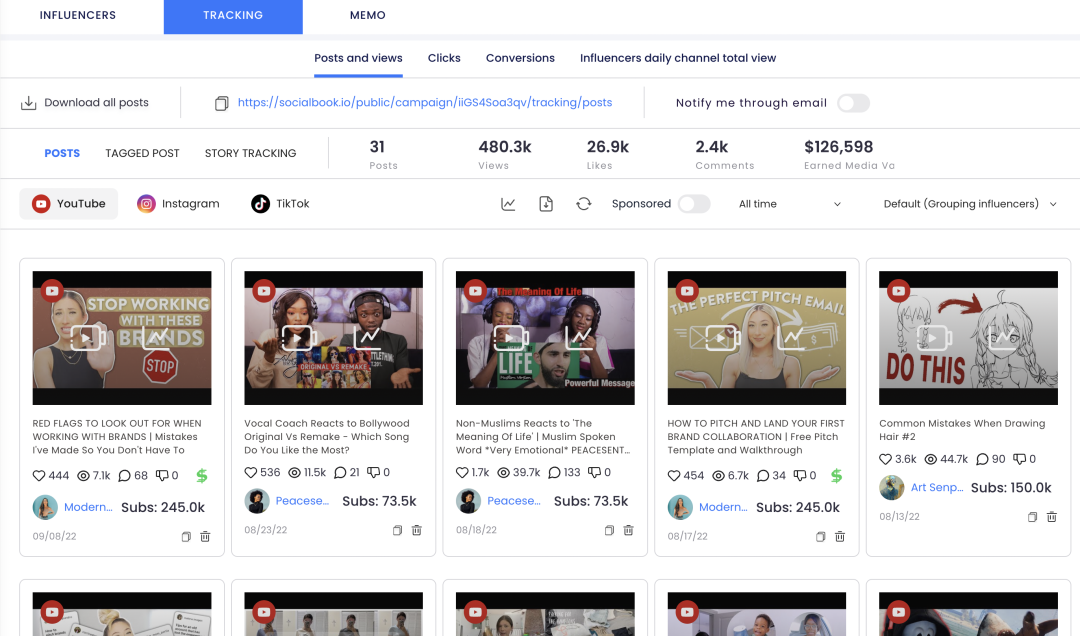
Task: Refresh posts with the sync icon
Action: pos(583,204)
